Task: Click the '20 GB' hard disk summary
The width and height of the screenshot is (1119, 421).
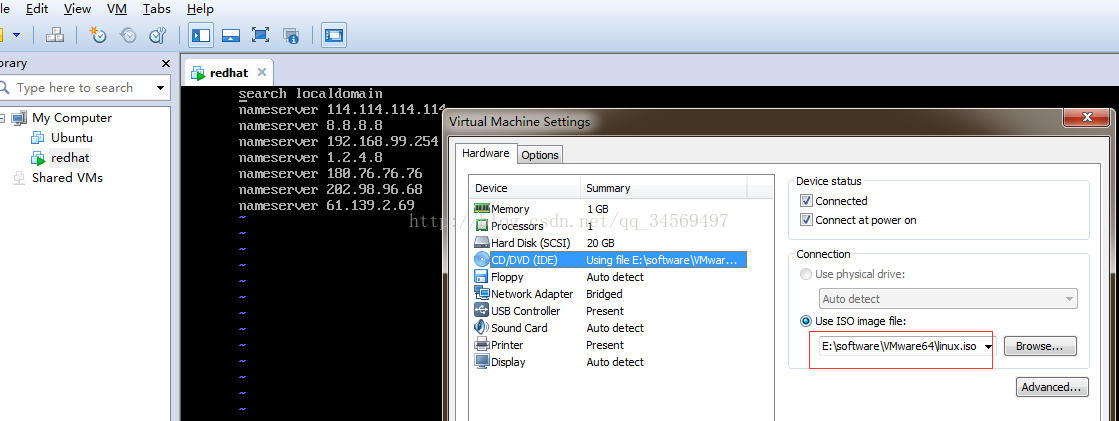Action: 600,243
